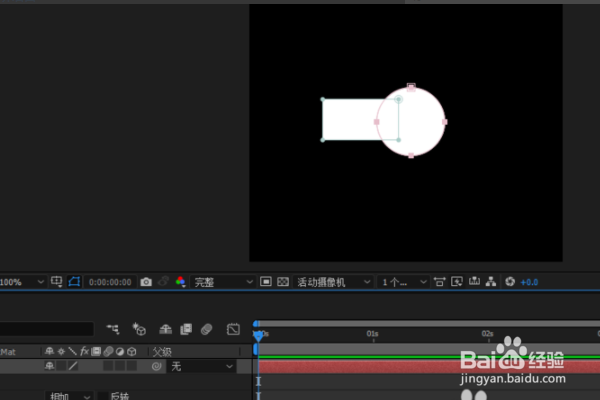Take a snapshot with the camera icon

tap(146, 282)
